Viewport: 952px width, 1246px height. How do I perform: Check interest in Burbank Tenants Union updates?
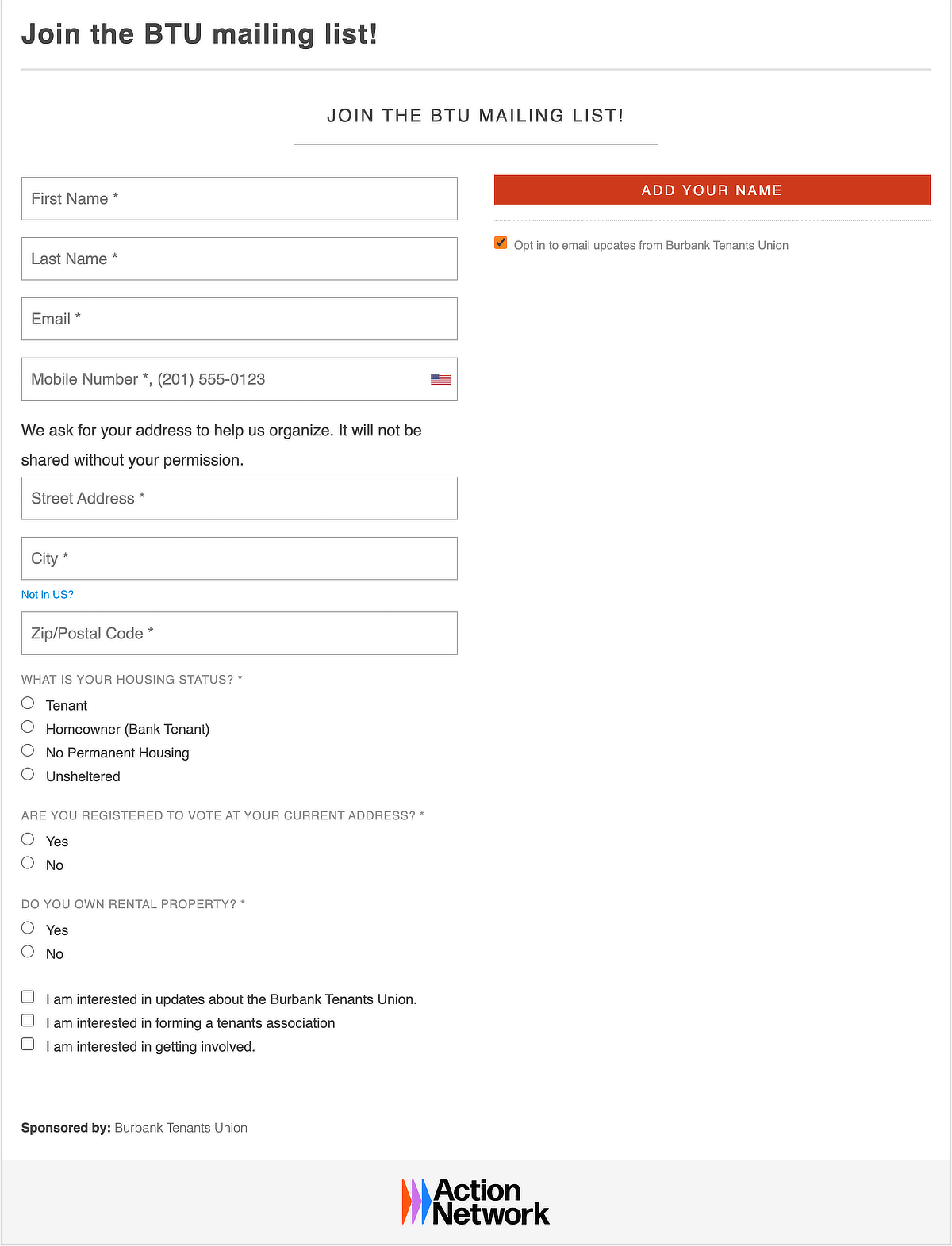click(x=28, y=996)
